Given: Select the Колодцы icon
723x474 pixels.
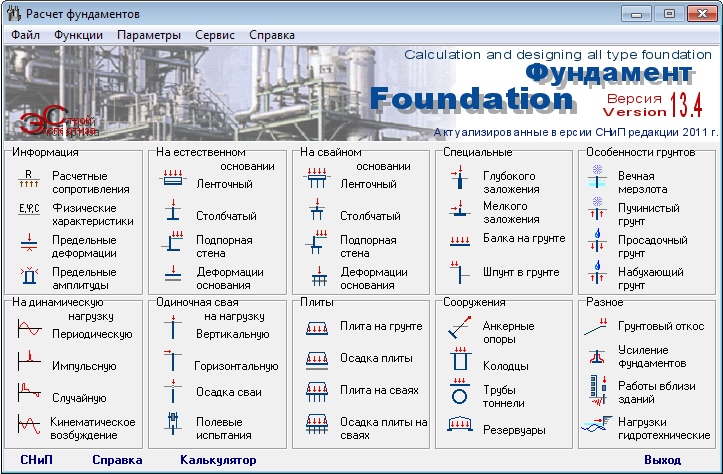Looking at the screenshot, I should coord(460,359).
